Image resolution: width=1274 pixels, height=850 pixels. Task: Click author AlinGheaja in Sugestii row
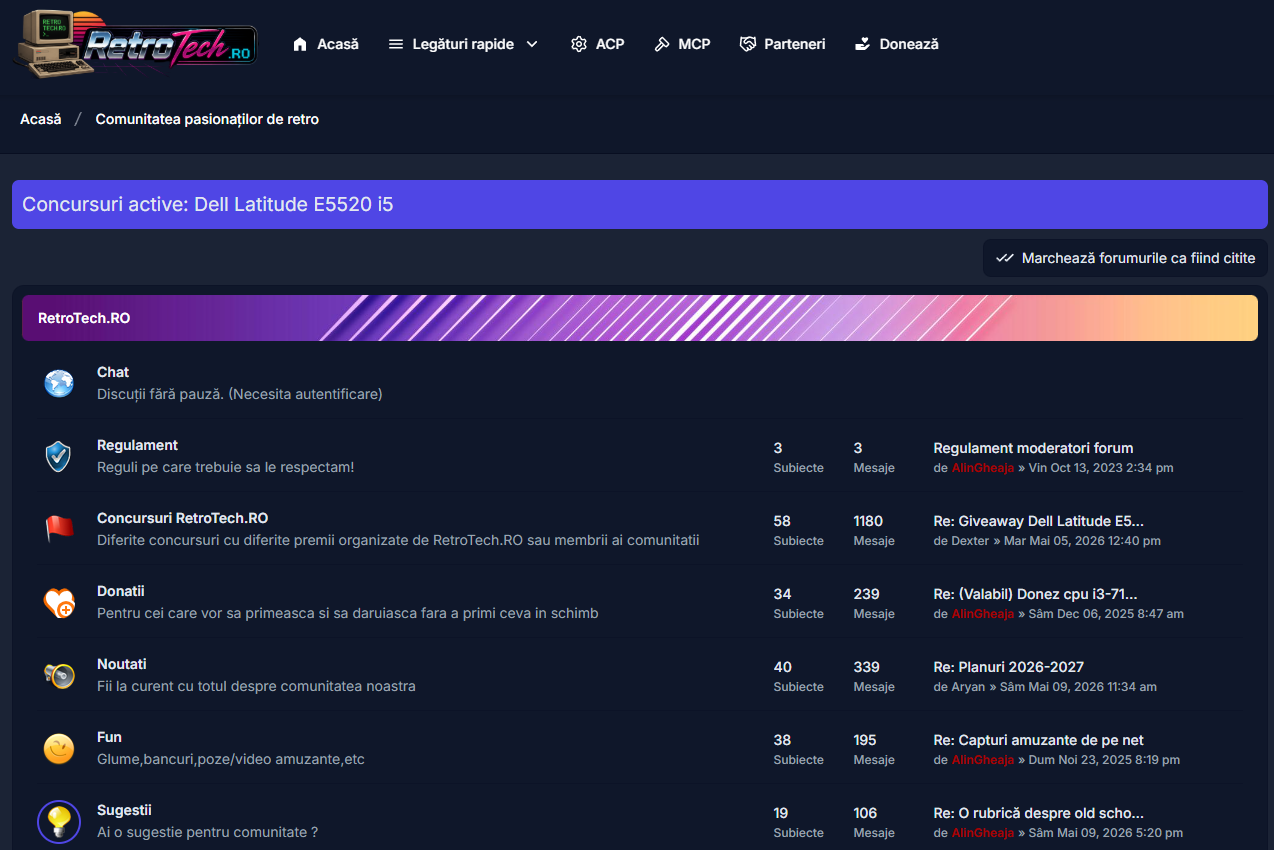click(x=982, y=833)
